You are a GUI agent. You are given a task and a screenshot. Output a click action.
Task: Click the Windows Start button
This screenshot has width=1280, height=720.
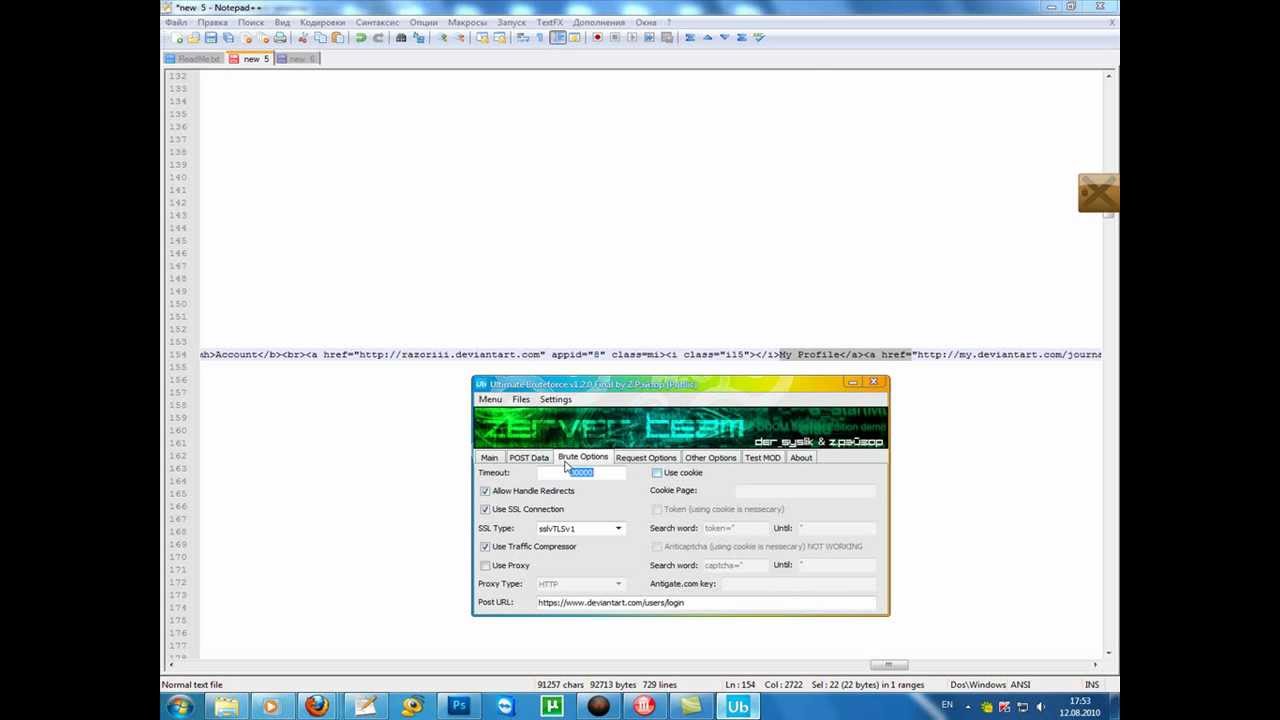point(181,706)
